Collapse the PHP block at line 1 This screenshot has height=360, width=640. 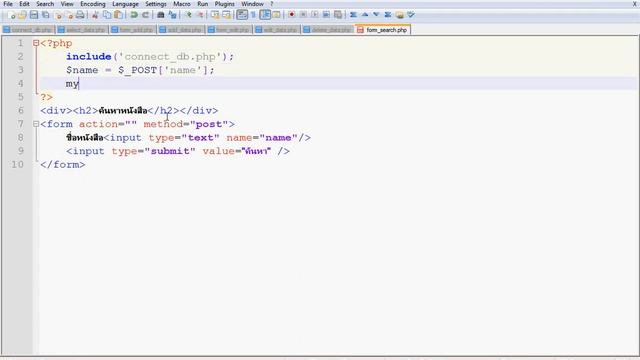coord(36,43)
